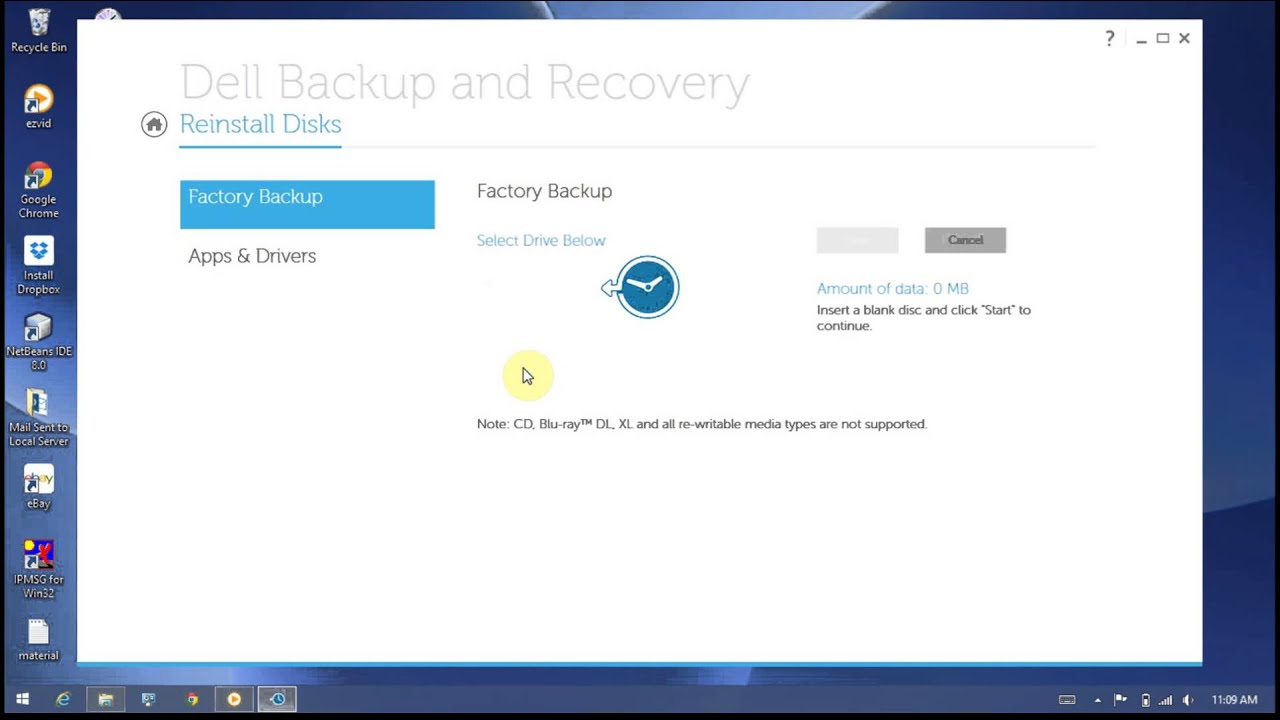This screenshot has width=1280, height=720.
Task: Click the Reinstall Disks heading link
Action: 260,124
